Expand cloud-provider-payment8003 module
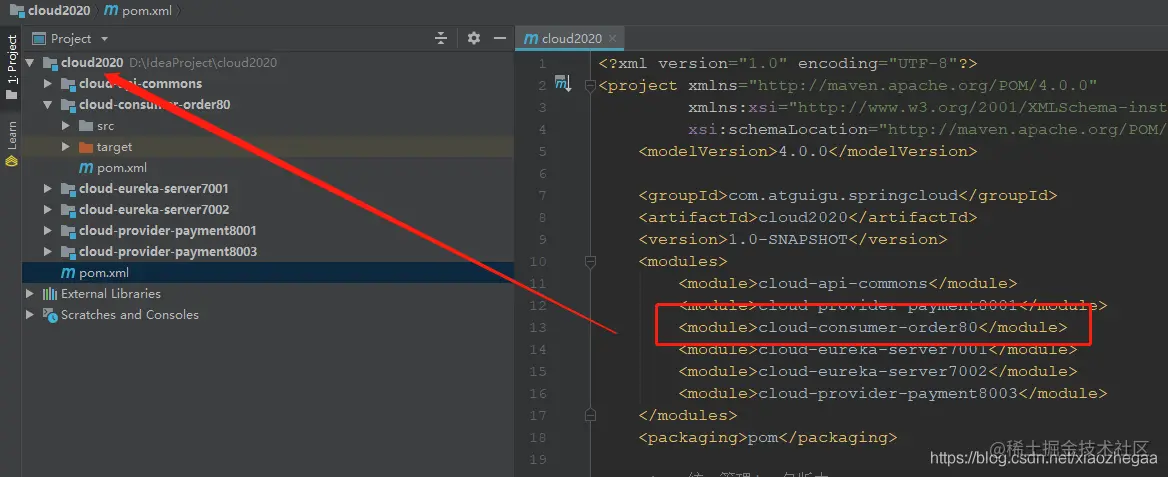Screen dimensions: 1168x477 pos(48,251)
